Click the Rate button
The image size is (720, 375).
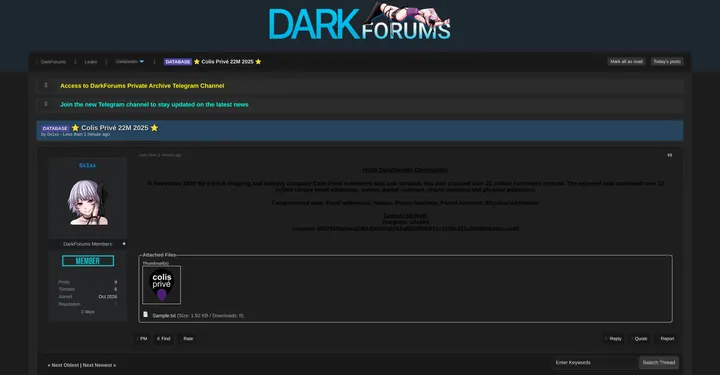188,339
